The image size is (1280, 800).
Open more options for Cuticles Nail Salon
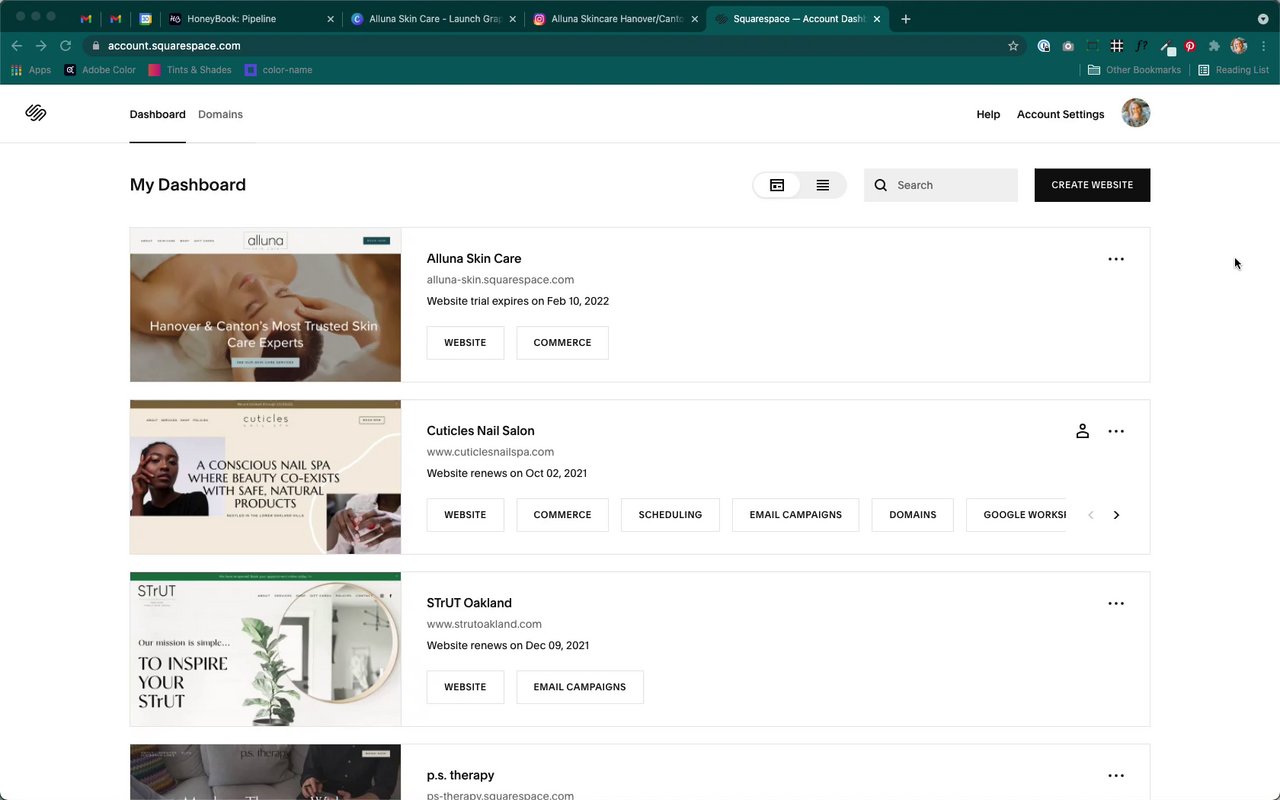tap(1116, 431)
